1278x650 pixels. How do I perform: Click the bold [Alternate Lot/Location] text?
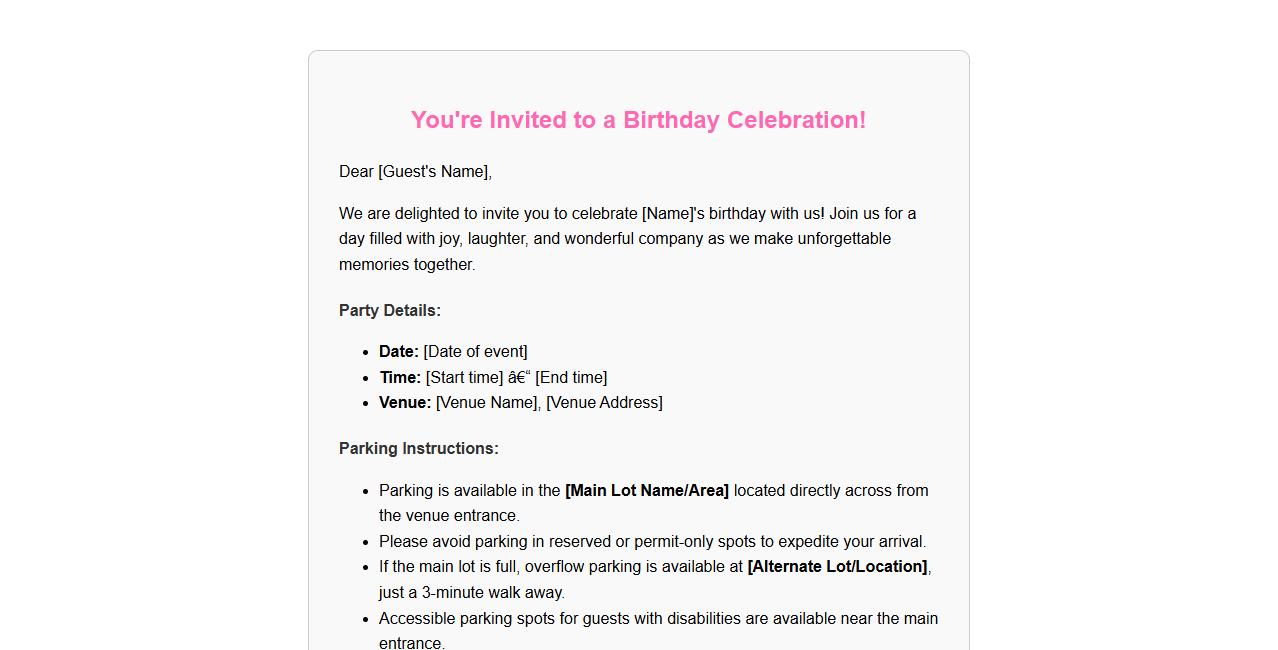click(836, 567)
